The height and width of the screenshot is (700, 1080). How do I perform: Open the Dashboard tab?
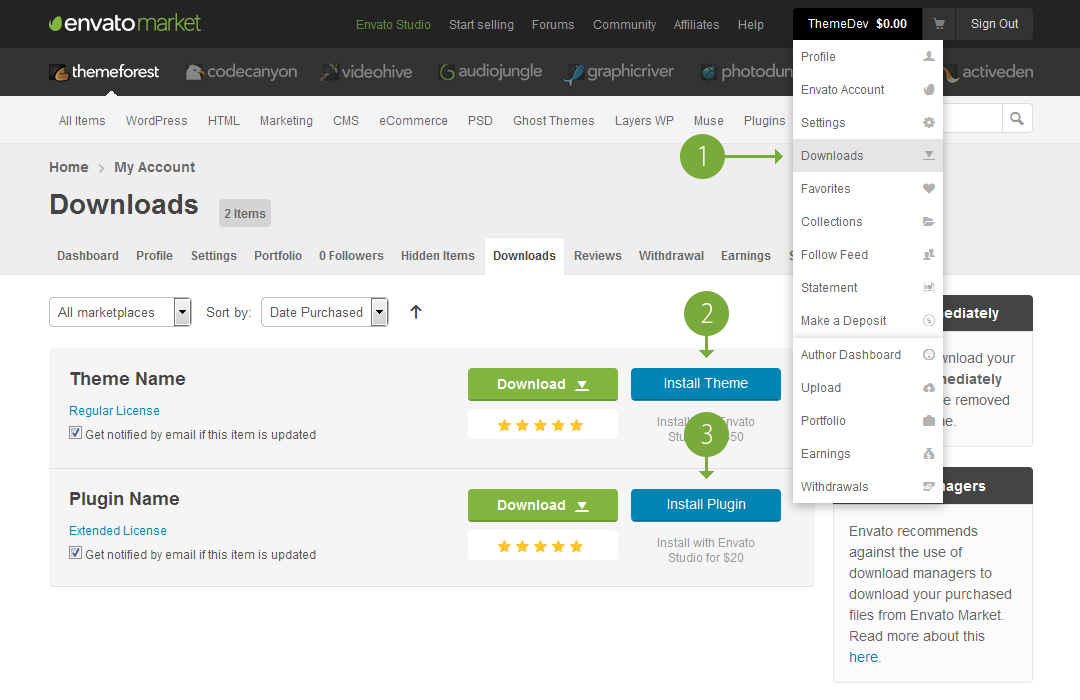point(87,256)
